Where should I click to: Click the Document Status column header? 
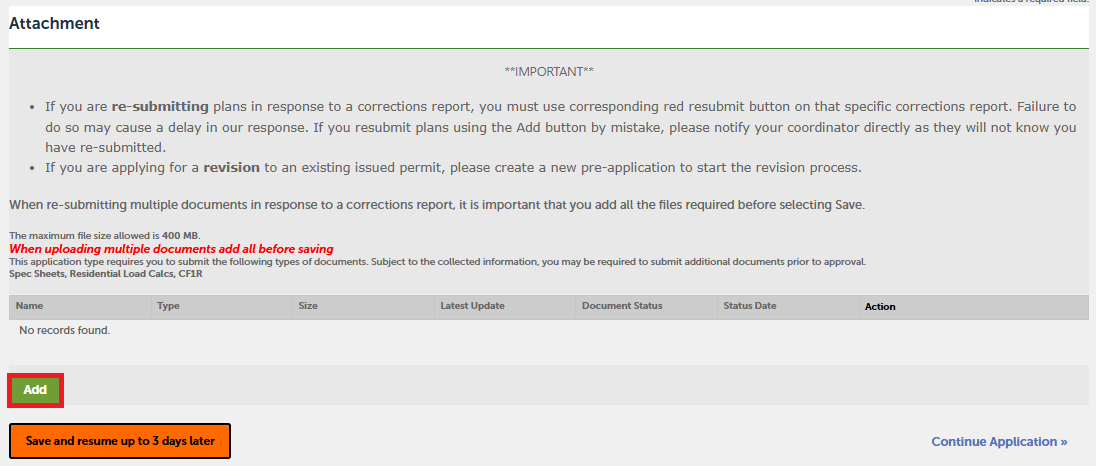622,306
